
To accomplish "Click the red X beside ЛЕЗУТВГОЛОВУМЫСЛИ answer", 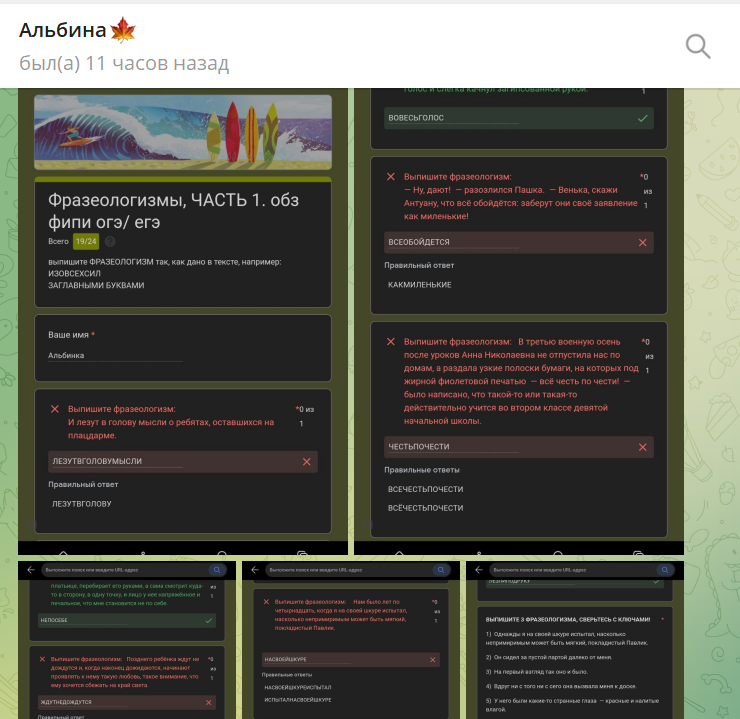I will pyautogui.click(x=307, y=461).
